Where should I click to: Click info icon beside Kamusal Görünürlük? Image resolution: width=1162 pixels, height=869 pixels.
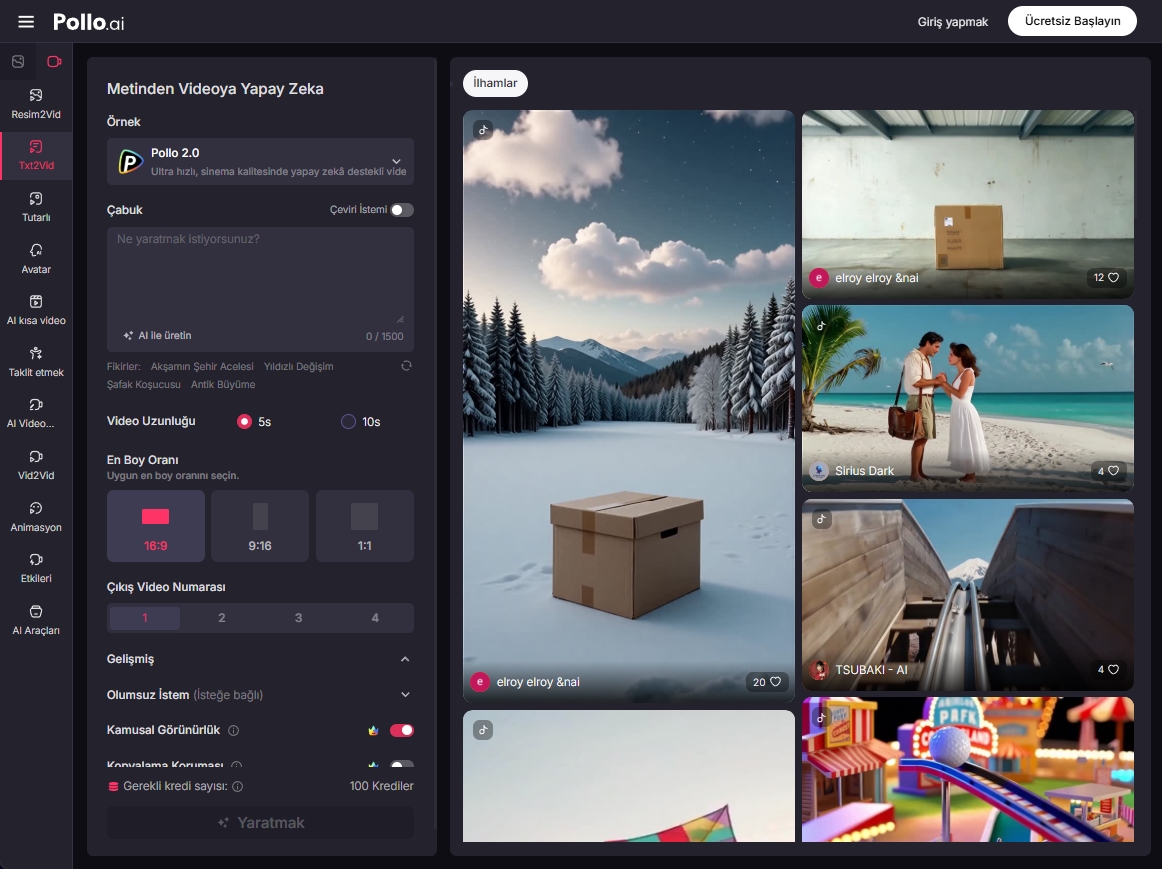[x=233, y=731]
